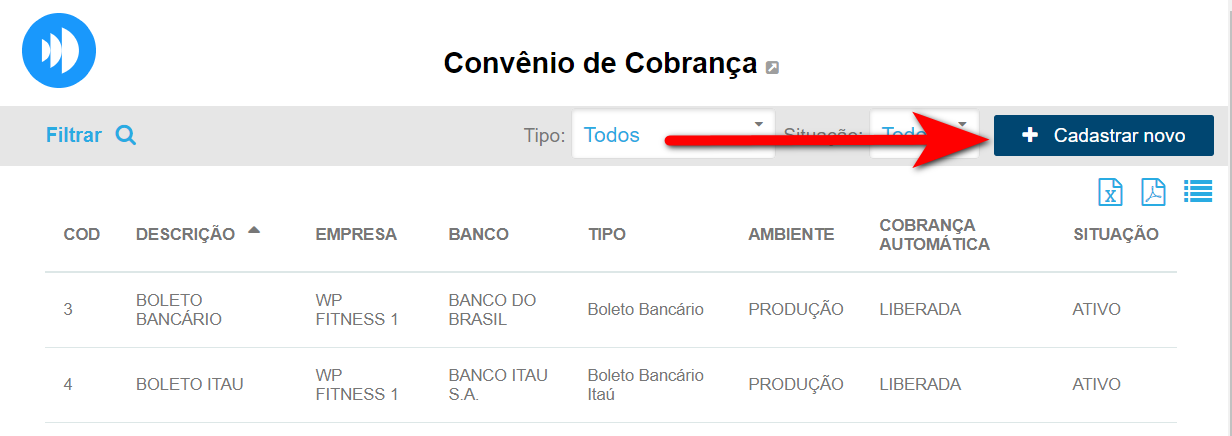This screenshot has height=436, width=1232.
Task: Open the column list view options icon
Action: [1197, 191]
